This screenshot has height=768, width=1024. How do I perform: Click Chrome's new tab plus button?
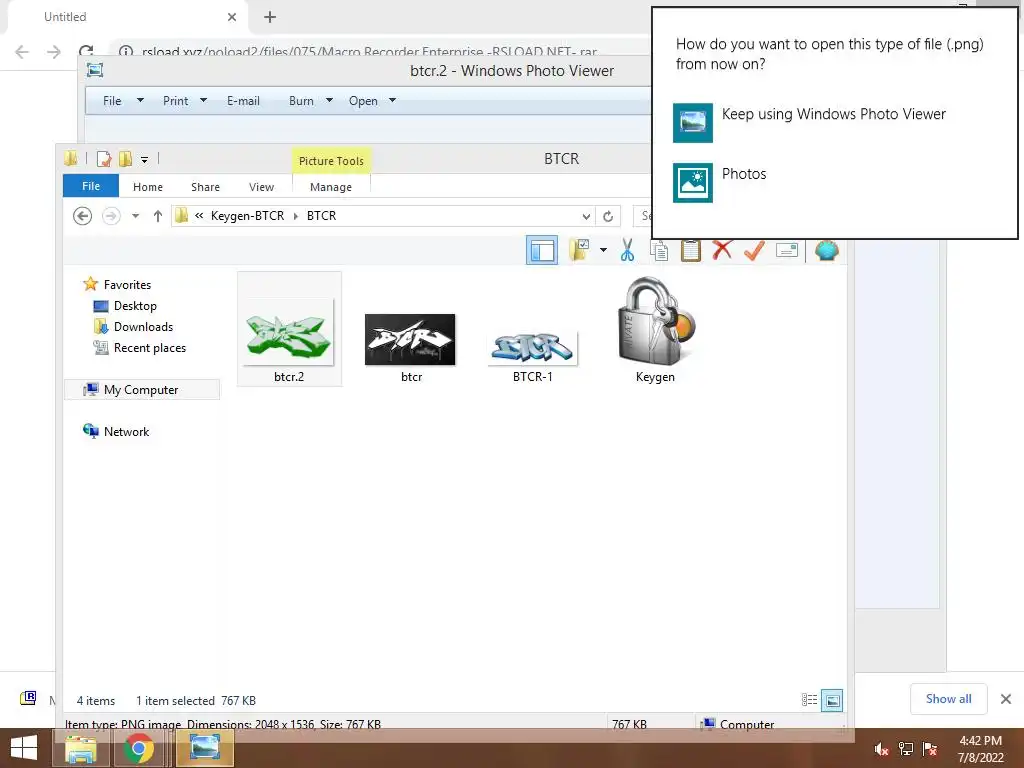tap(270, 17)
